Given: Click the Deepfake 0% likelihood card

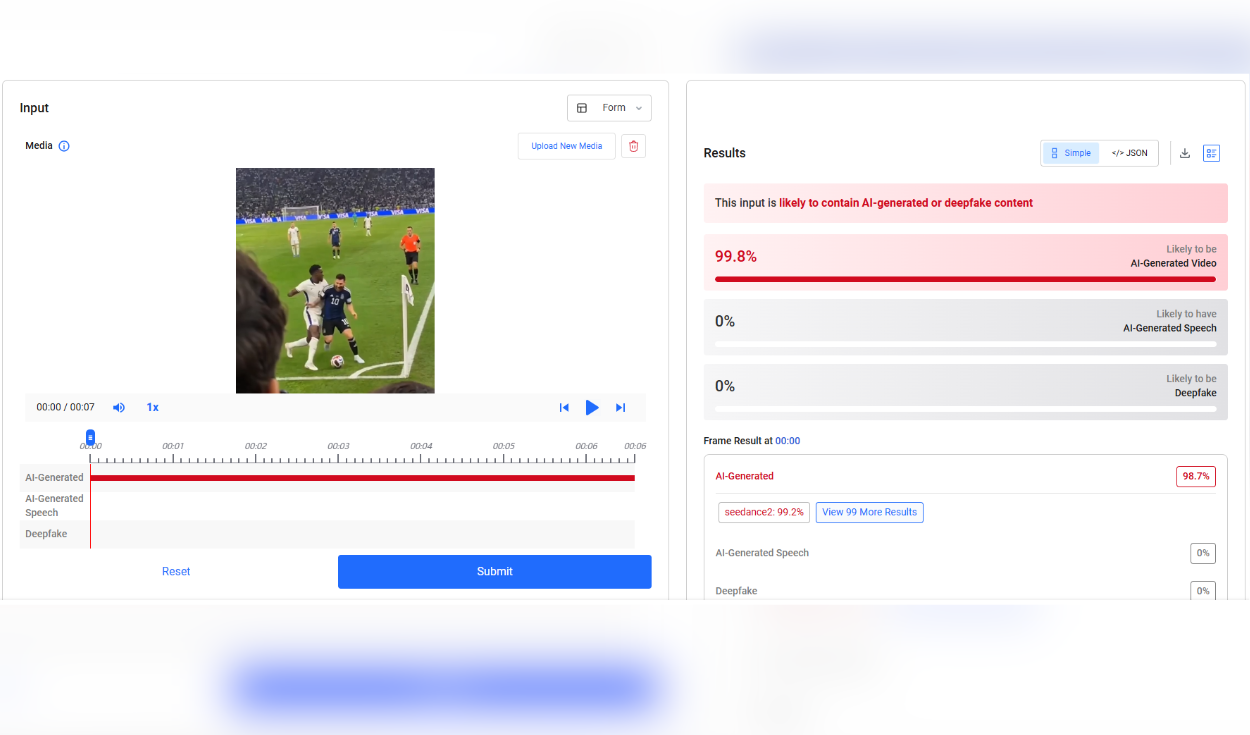Looking at the screenshot, I should click(x=965, y=392).
